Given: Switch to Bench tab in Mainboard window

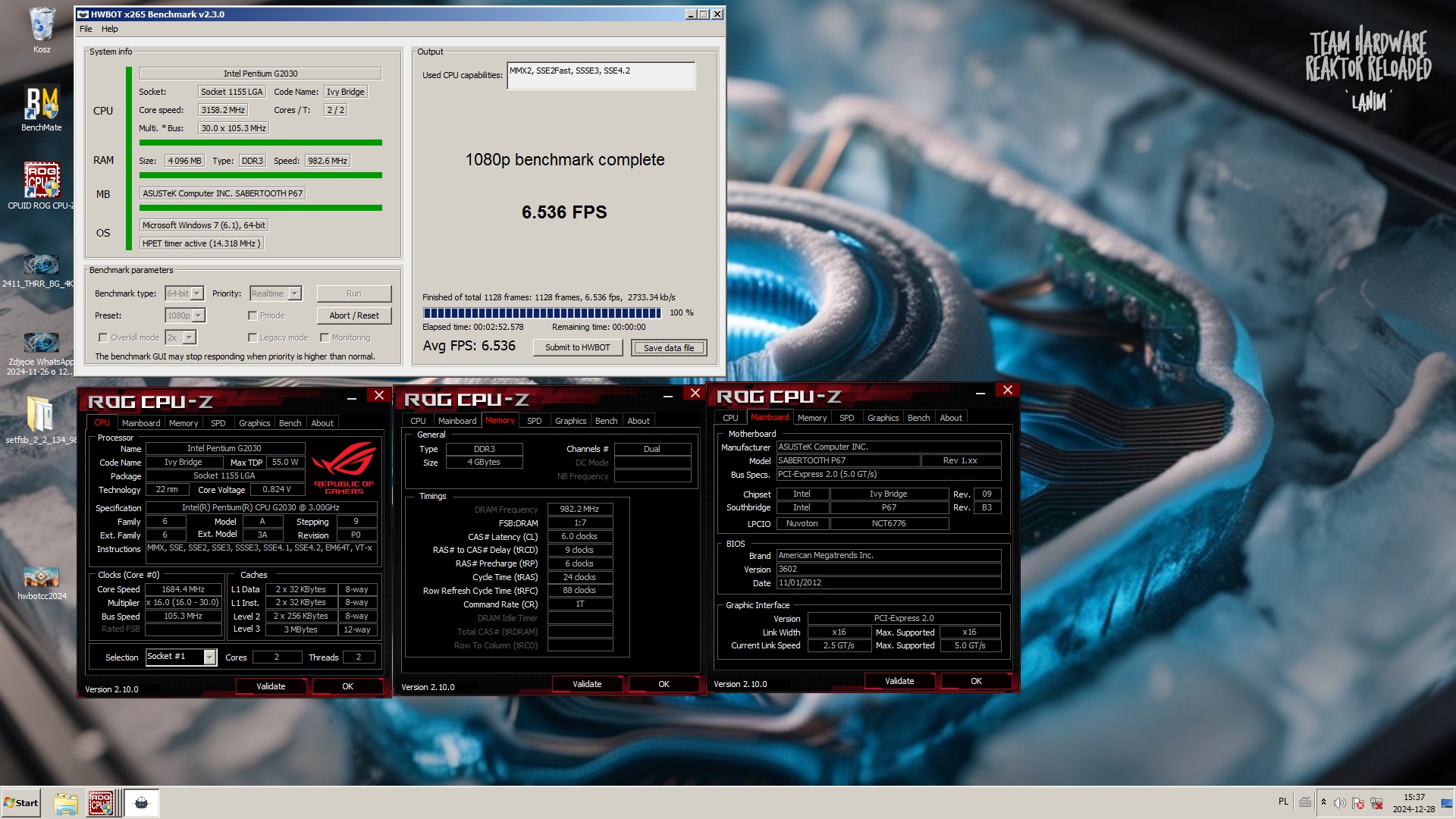Looking at the screenshot, I should coord(918,418).
